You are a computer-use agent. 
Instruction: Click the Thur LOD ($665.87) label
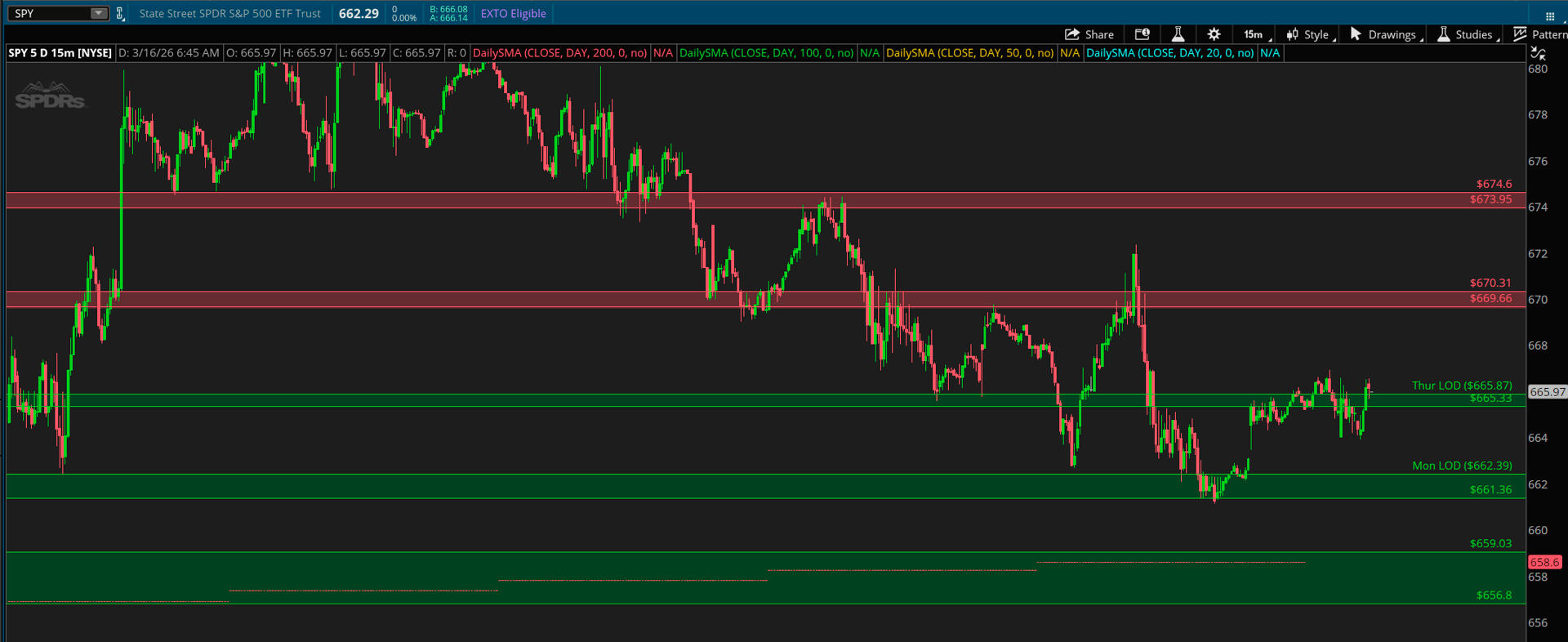coord(1462,386)
